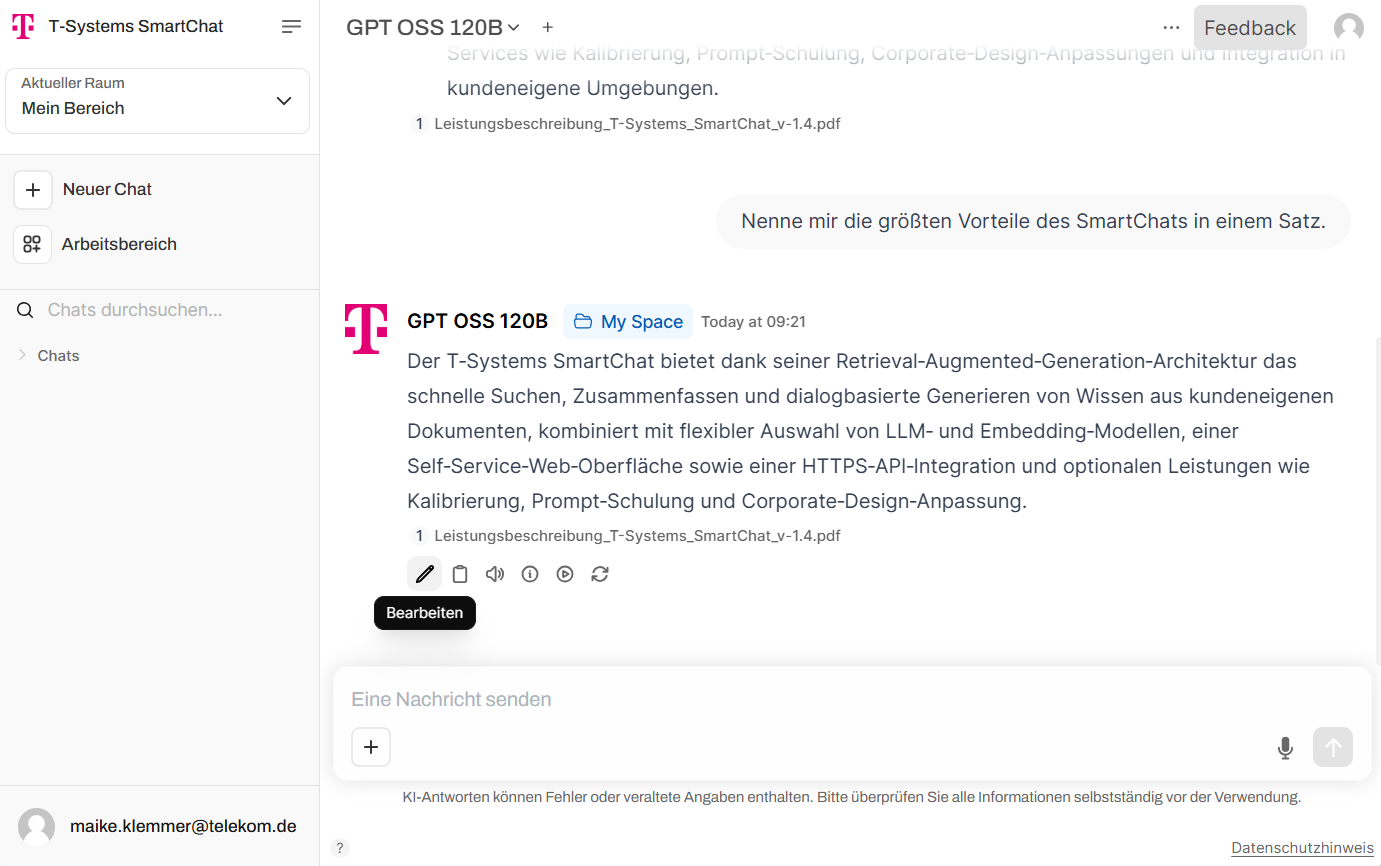Viewport: 1381px width, 866px height.
Task: Open the PDF citation above the user message
Action: coord(627,124)
